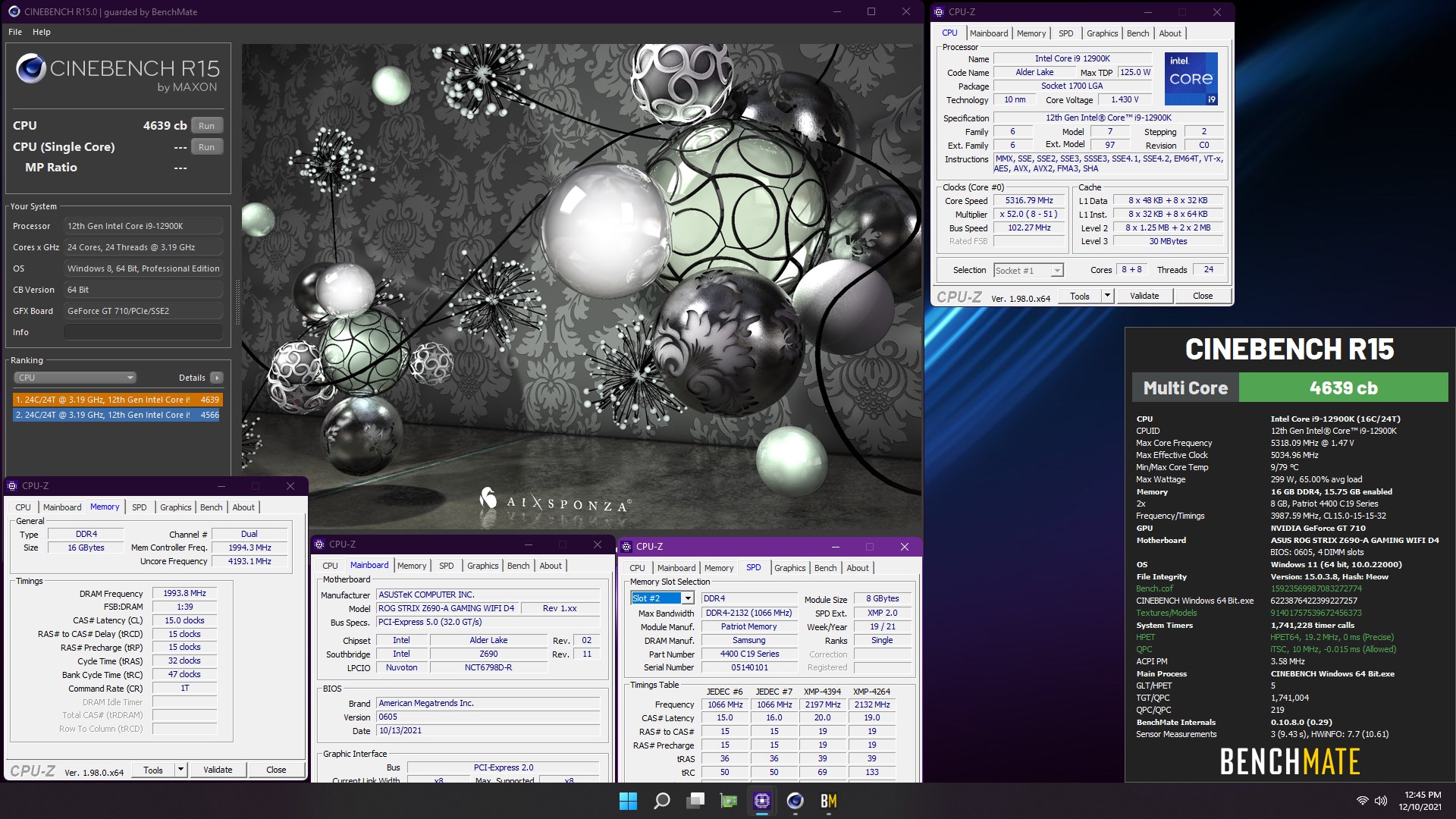Image resolution: width=1456 pixels, height=819 pixels.
Task: Run the CPU Single Core benchmark
Action: click(206, 147)
